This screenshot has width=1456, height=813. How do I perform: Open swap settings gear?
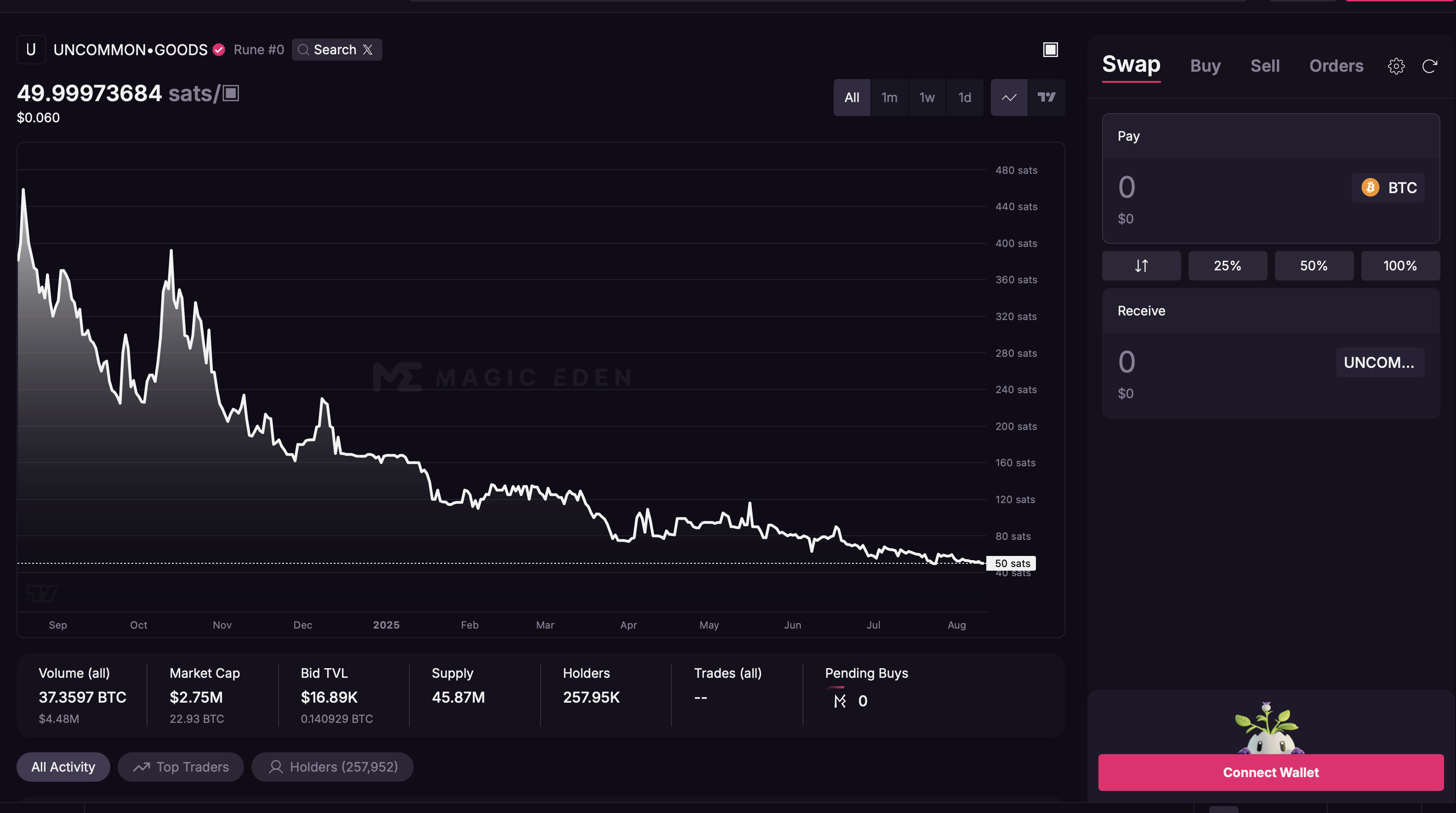tap(1396, 66)
